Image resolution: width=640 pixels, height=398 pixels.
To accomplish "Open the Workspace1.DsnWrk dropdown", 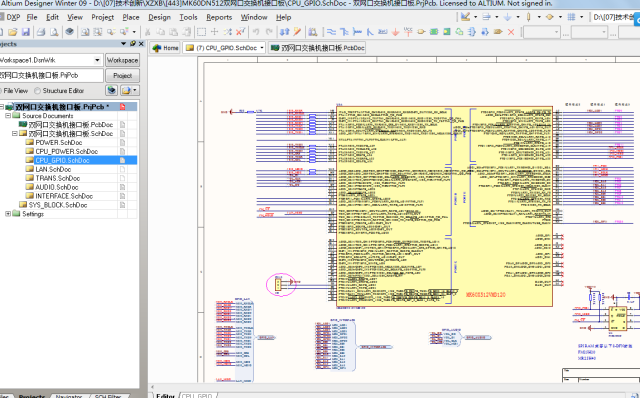I will point(97,60).
